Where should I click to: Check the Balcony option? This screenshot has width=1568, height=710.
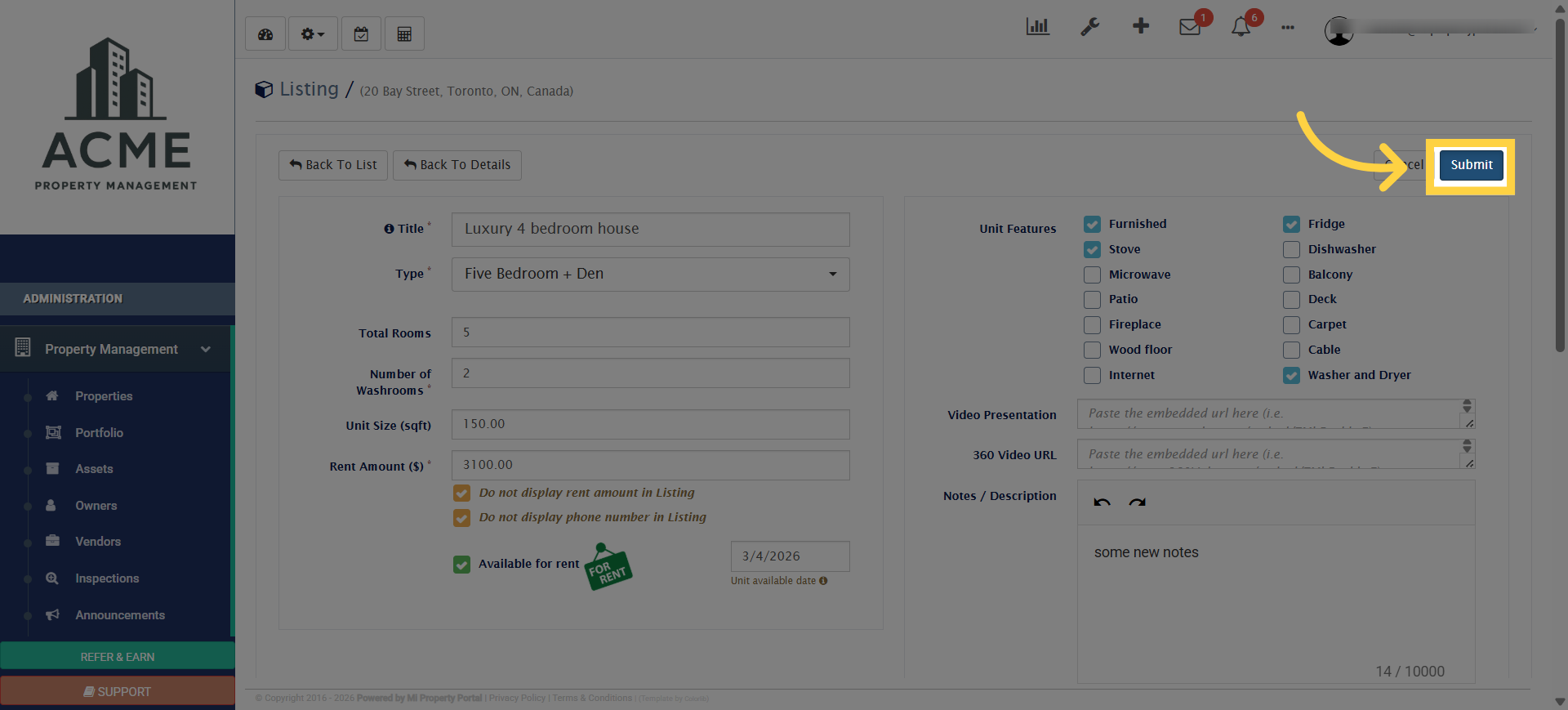(1291, 275)
